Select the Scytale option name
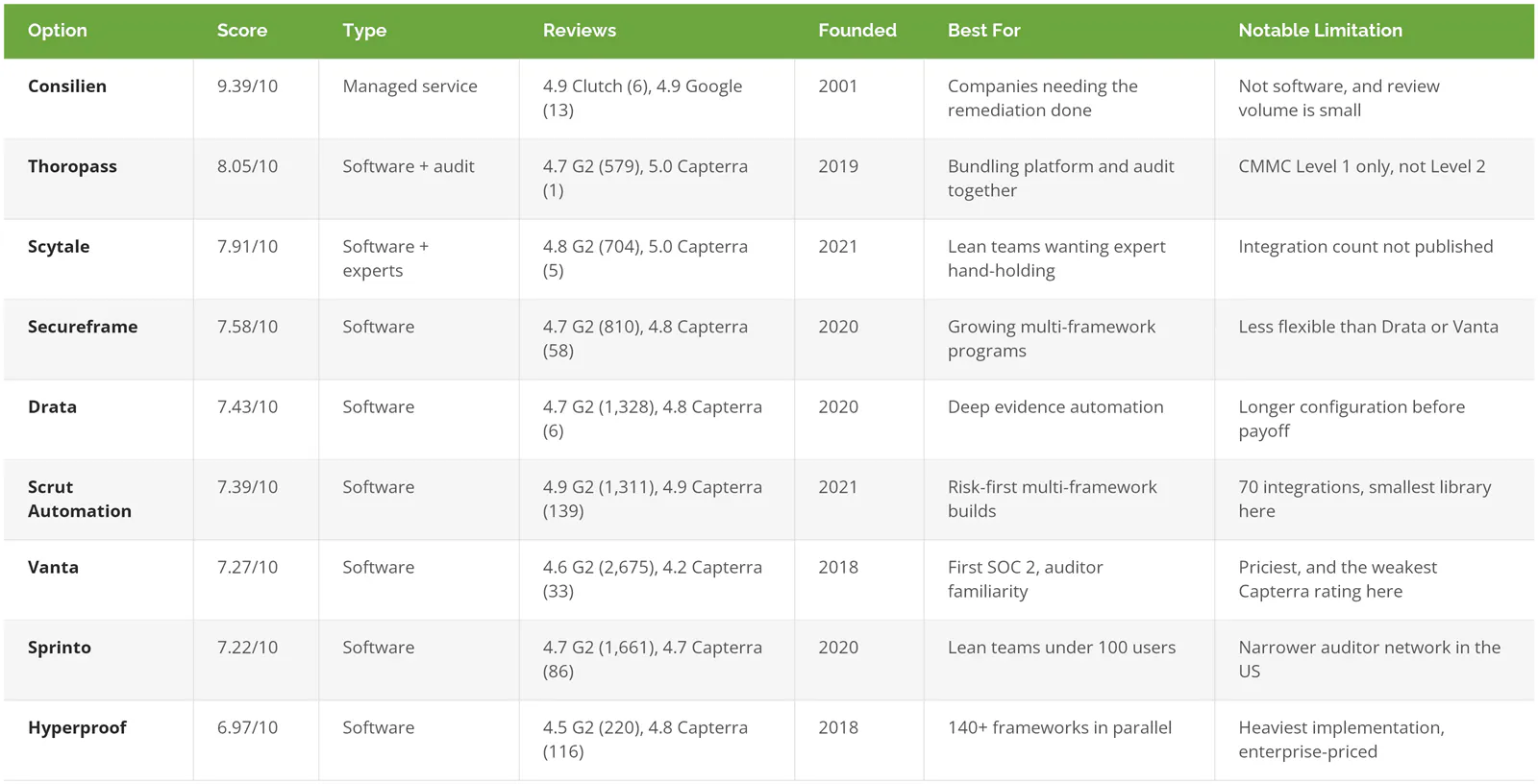 click(59, 247)
